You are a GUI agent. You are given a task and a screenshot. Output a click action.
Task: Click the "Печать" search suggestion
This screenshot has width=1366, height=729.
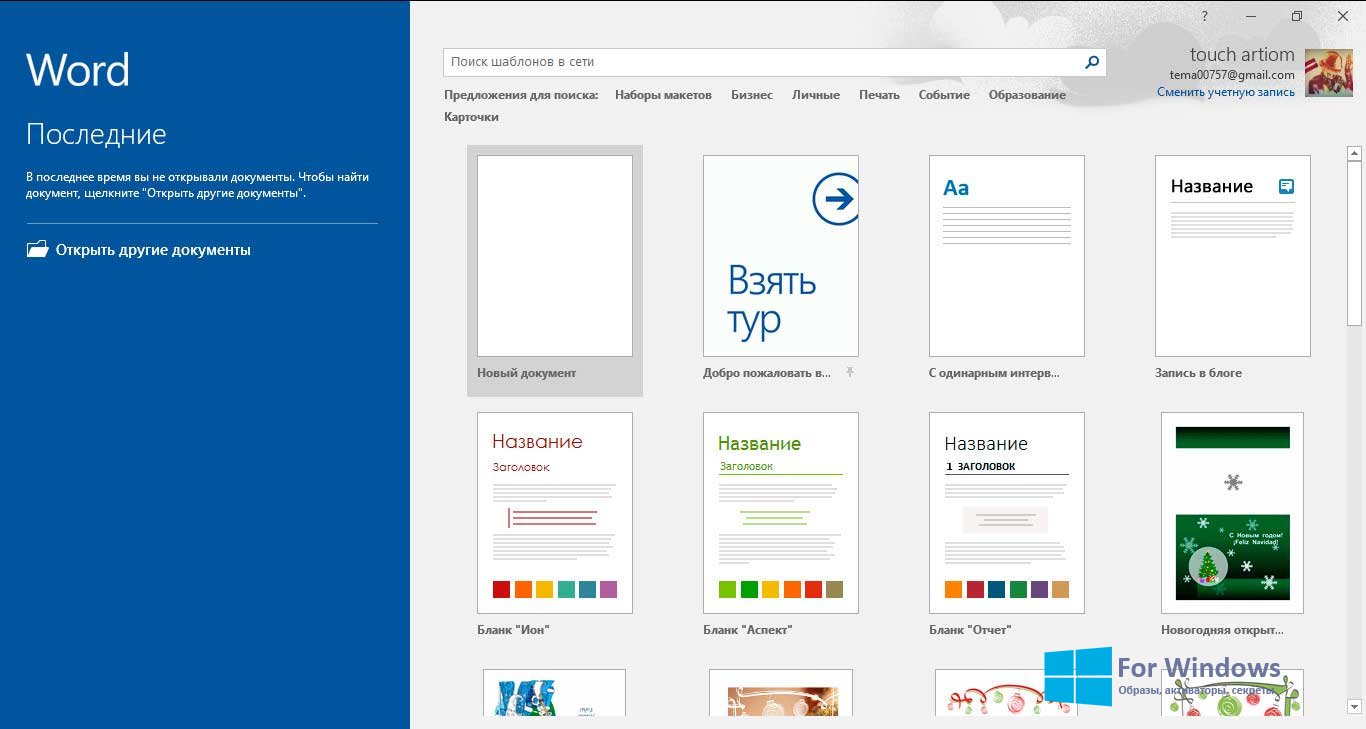click(879, 95)
